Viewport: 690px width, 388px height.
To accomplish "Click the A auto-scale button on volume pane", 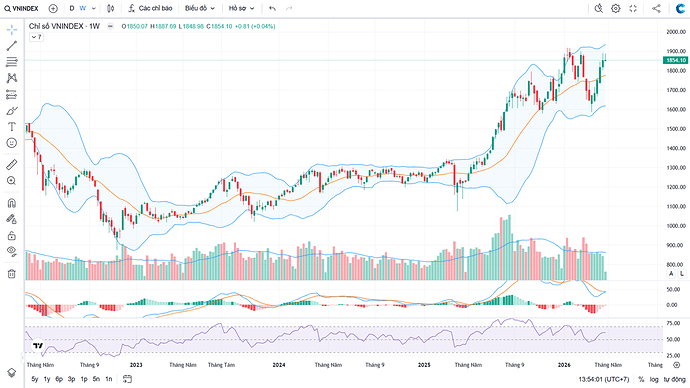I will pyautogui.click(x=671, y=274).
